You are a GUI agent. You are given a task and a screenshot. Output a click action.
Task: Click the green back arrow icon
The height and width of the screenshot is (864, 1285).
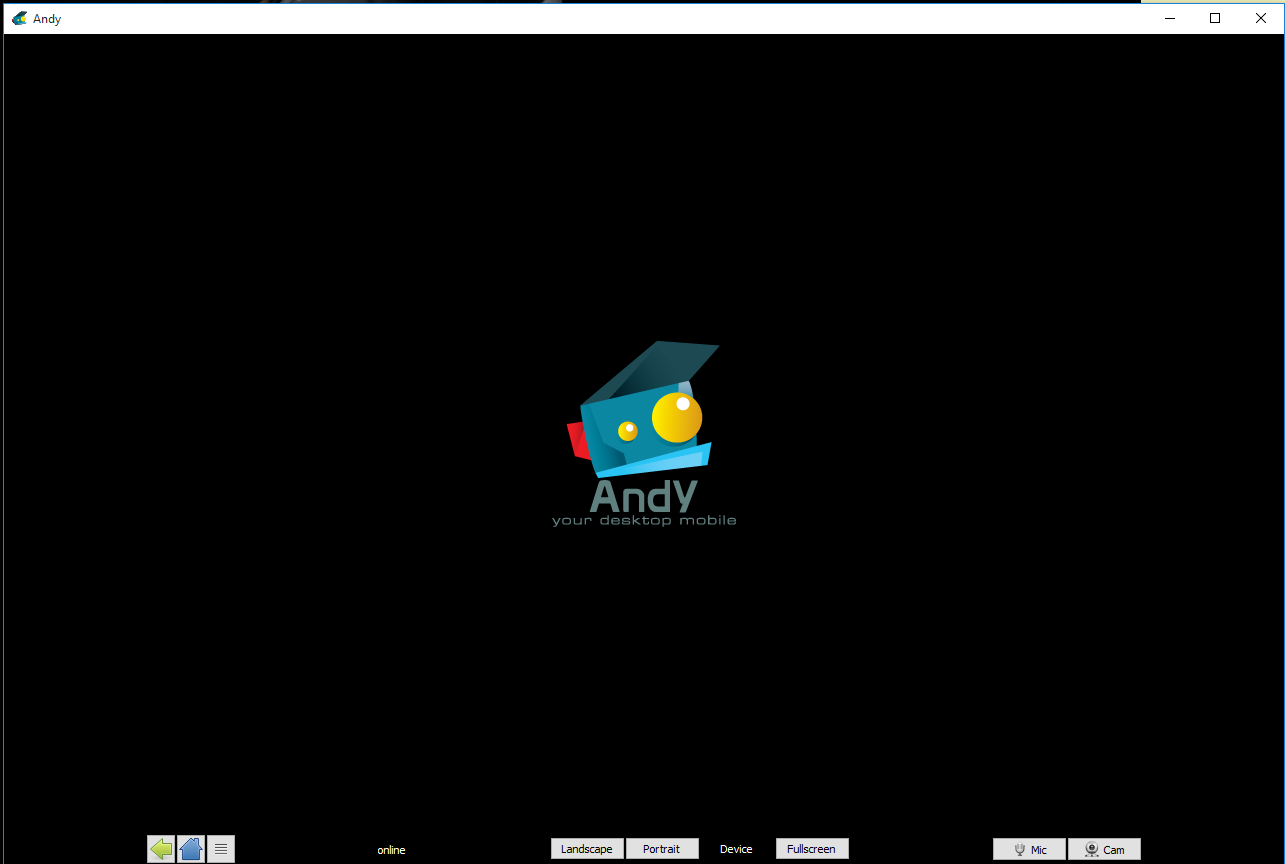pyautogui.click(x=161, y=849)
